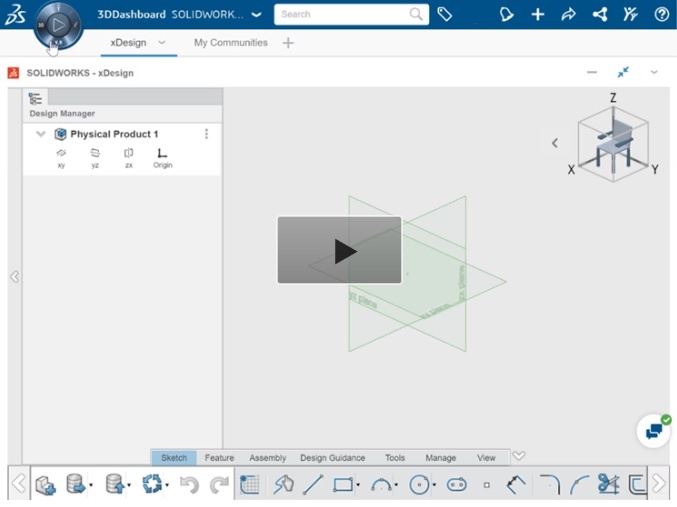Switch to My Communities tab
This screenshot has width=677, height=507.
point(231,42)
